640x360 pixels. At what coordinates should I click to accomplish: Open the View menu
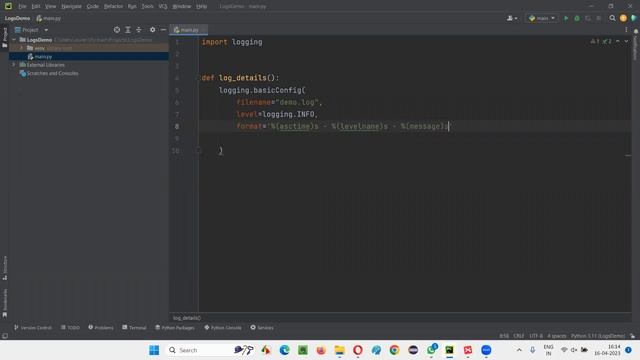coord(50,7)
